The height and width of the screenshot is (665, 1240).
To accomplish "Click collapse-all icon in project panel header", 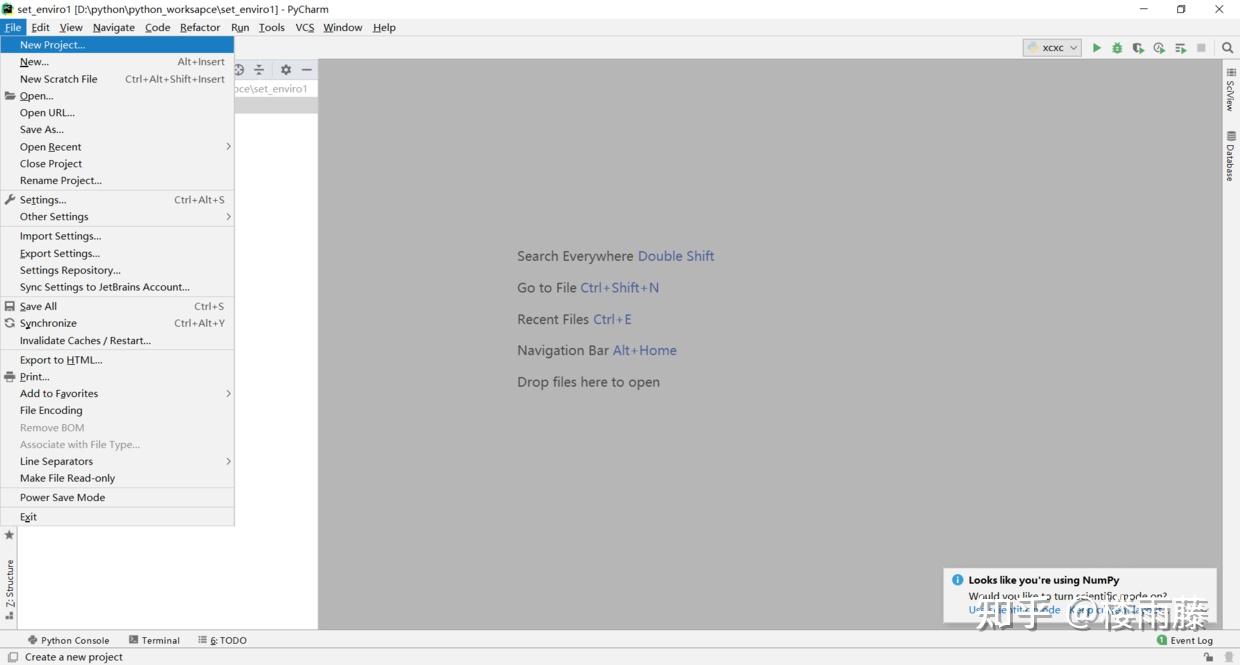I will (x=259, y=70).
